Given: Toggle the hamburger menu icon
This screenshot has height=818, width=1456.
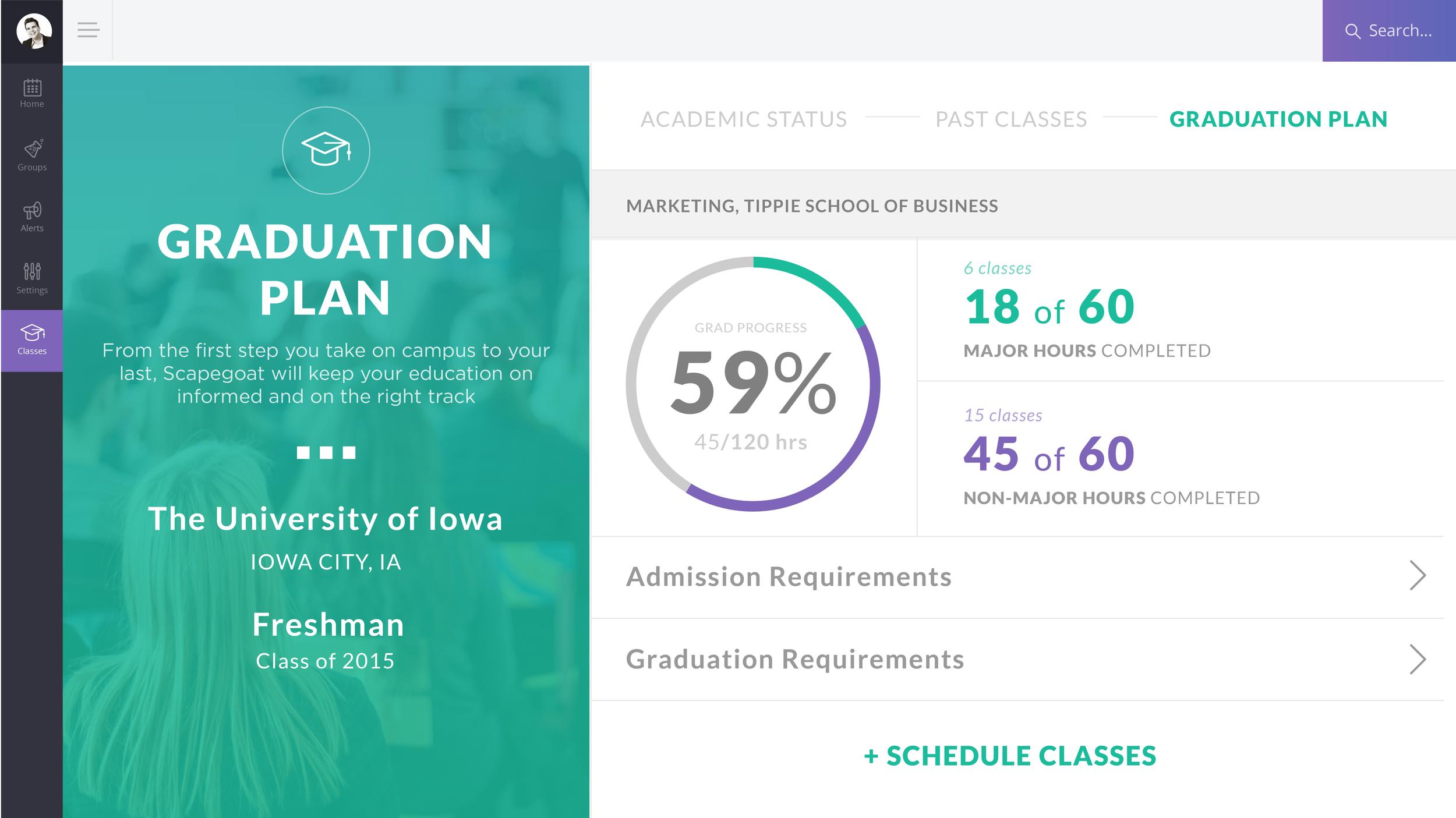Looking at the screenshot, I should [89, 30].
